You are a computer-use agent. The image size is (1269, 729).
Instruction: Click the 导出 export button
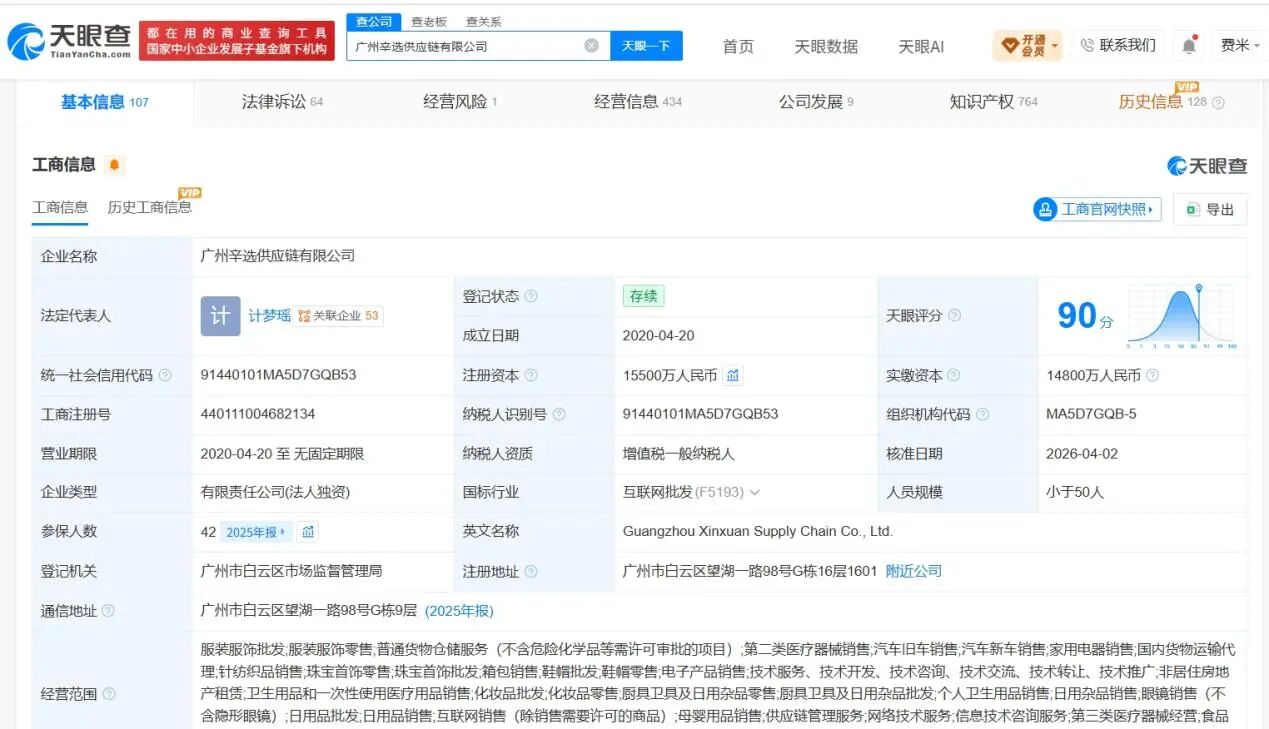click(1210, 209)
